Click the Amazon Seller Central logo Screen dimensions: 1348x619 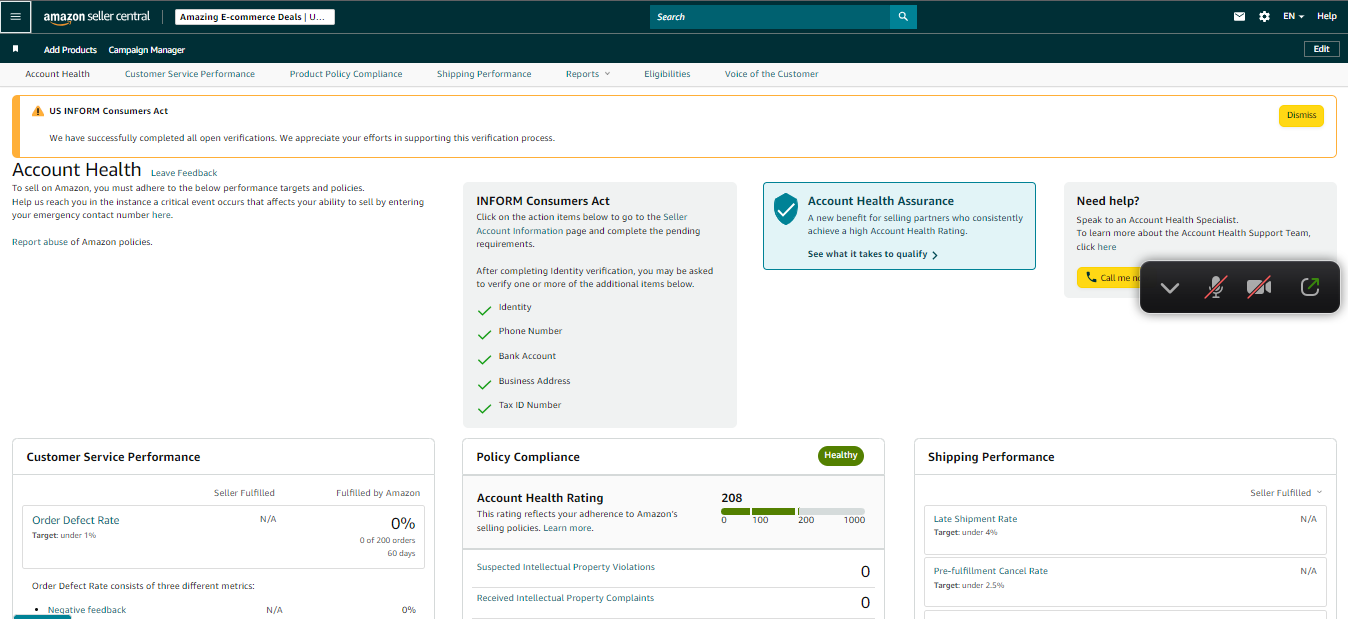97,17
